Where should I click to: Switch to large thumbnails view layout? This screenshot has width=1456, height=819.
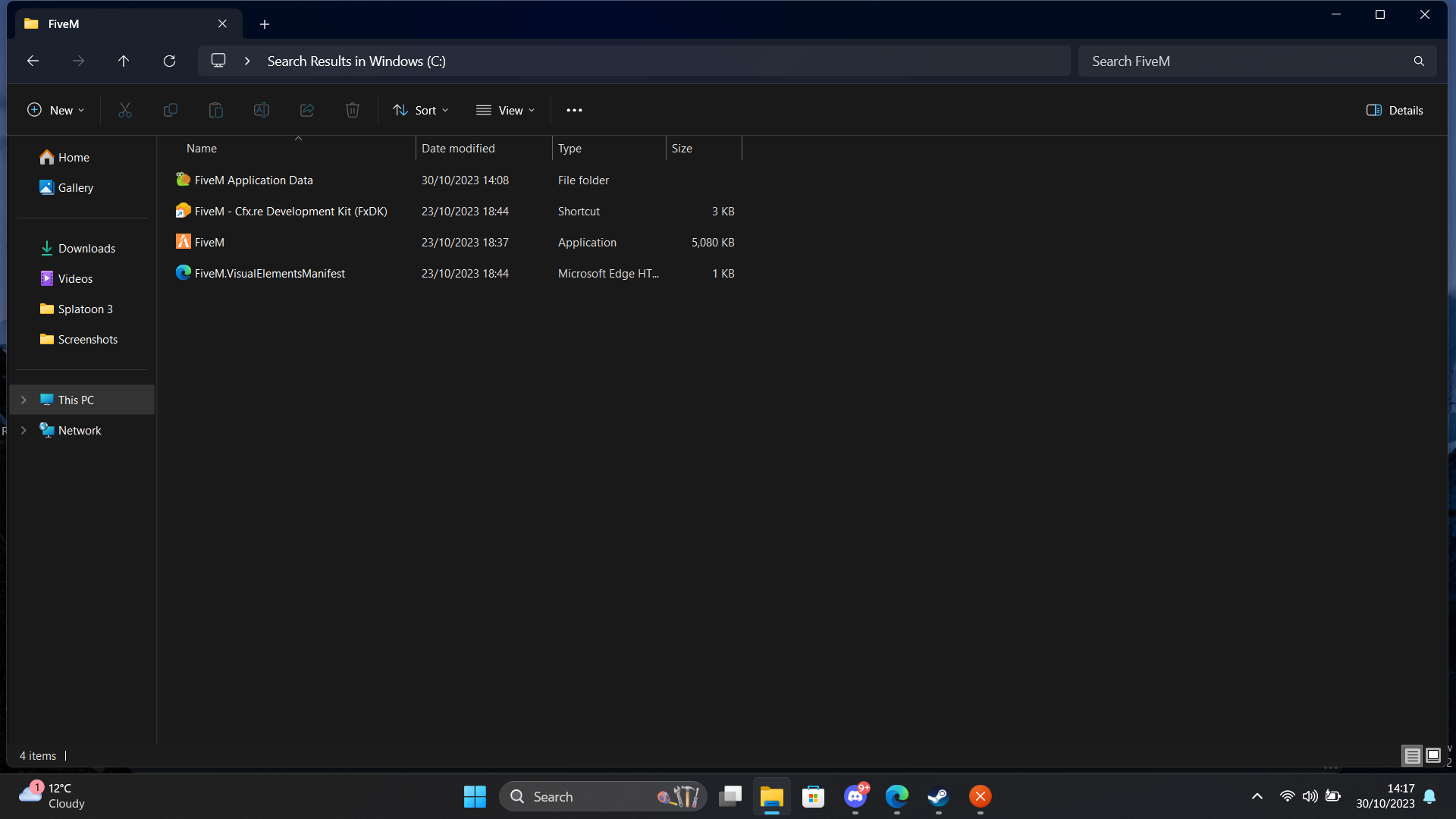coord(1433,755)
